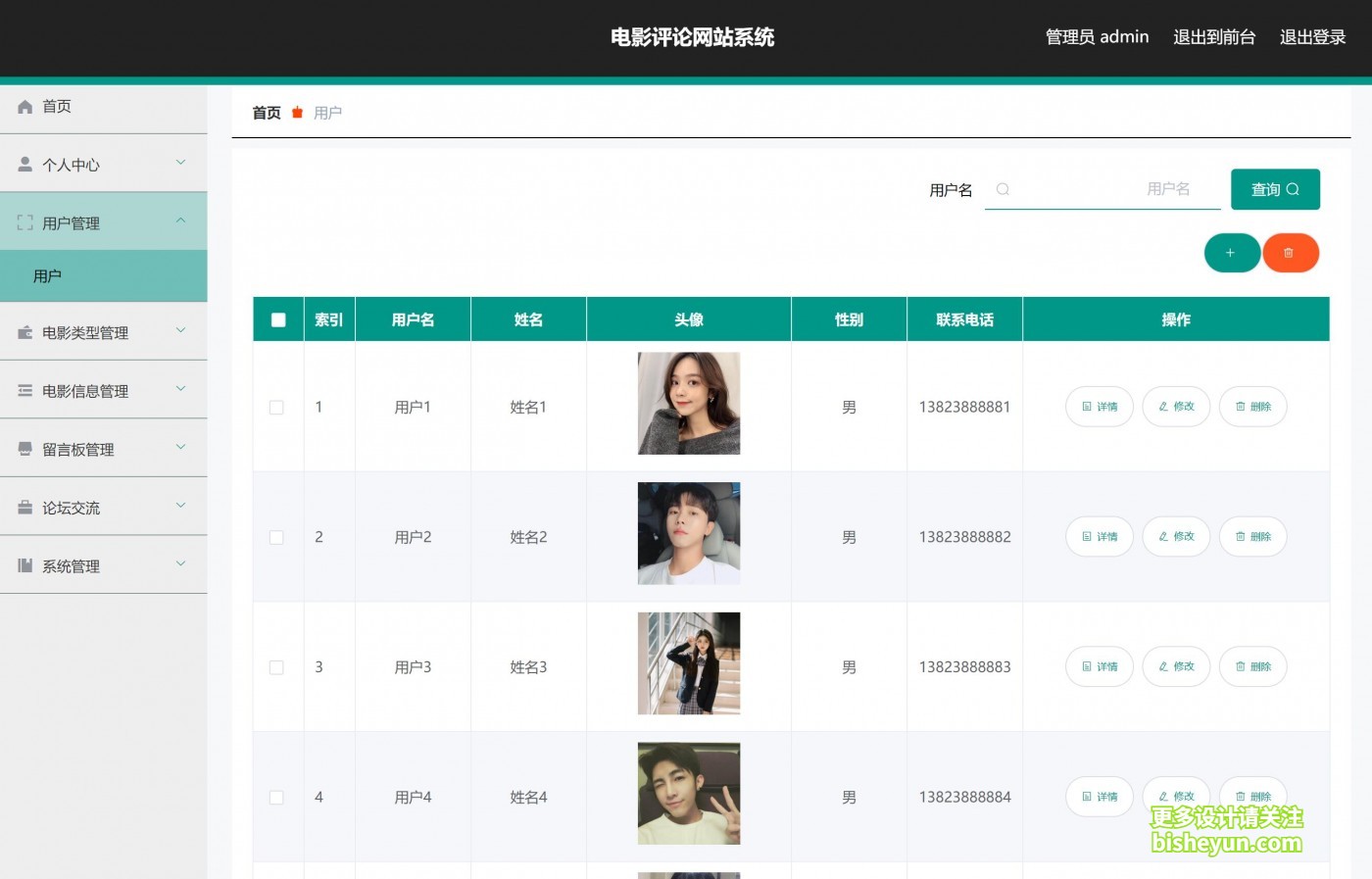Click the 留言板管理 sidebar icon
Screen dimensions: 1372x879
click(x=24, y=449)
